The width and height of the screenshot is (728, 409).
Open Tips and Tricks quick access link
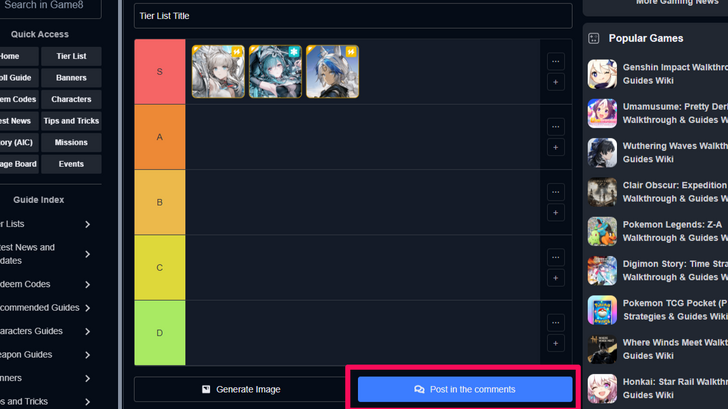click(x=71, y=121)
